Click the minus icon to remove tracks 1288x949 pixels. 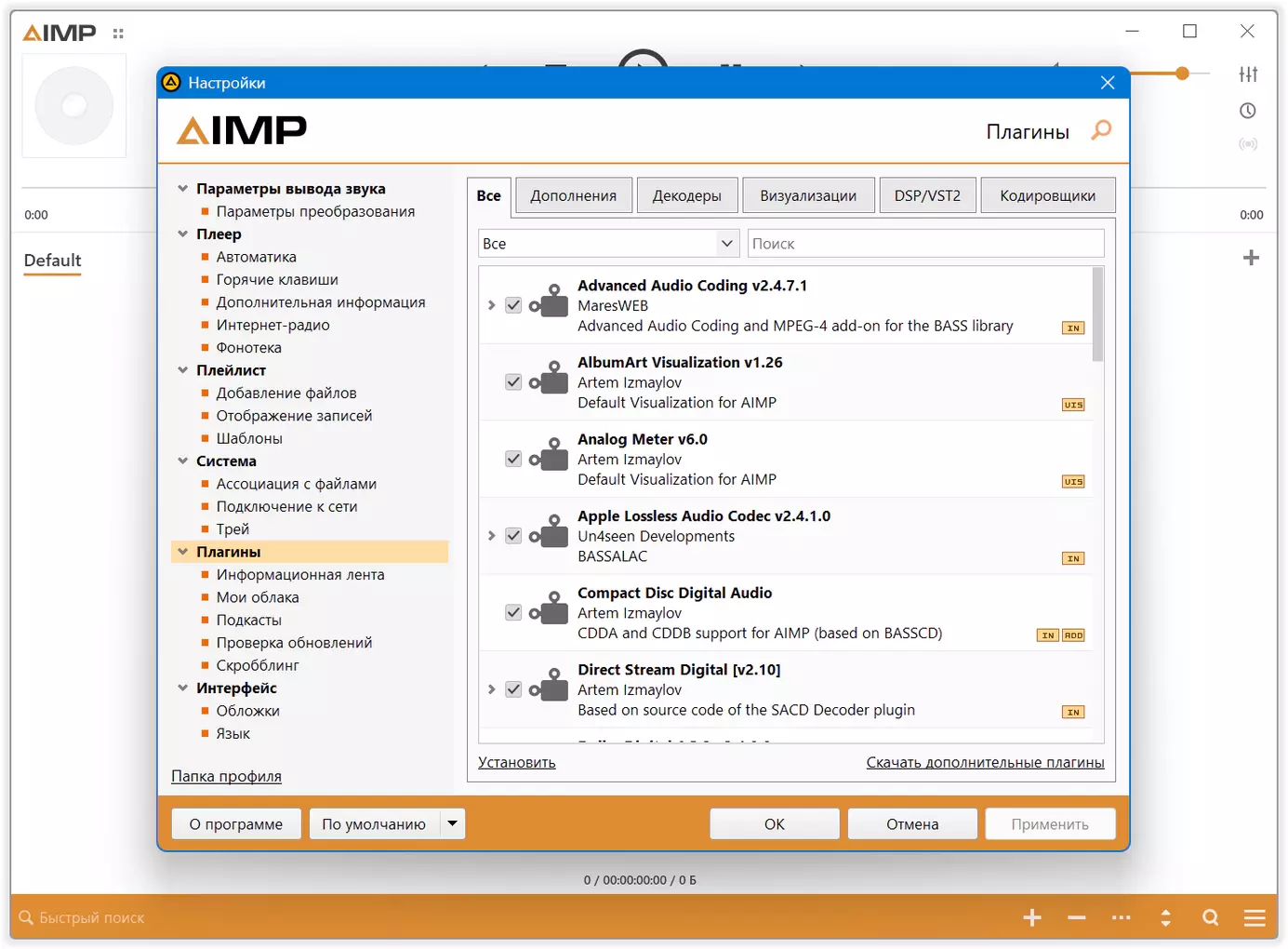1077,918
